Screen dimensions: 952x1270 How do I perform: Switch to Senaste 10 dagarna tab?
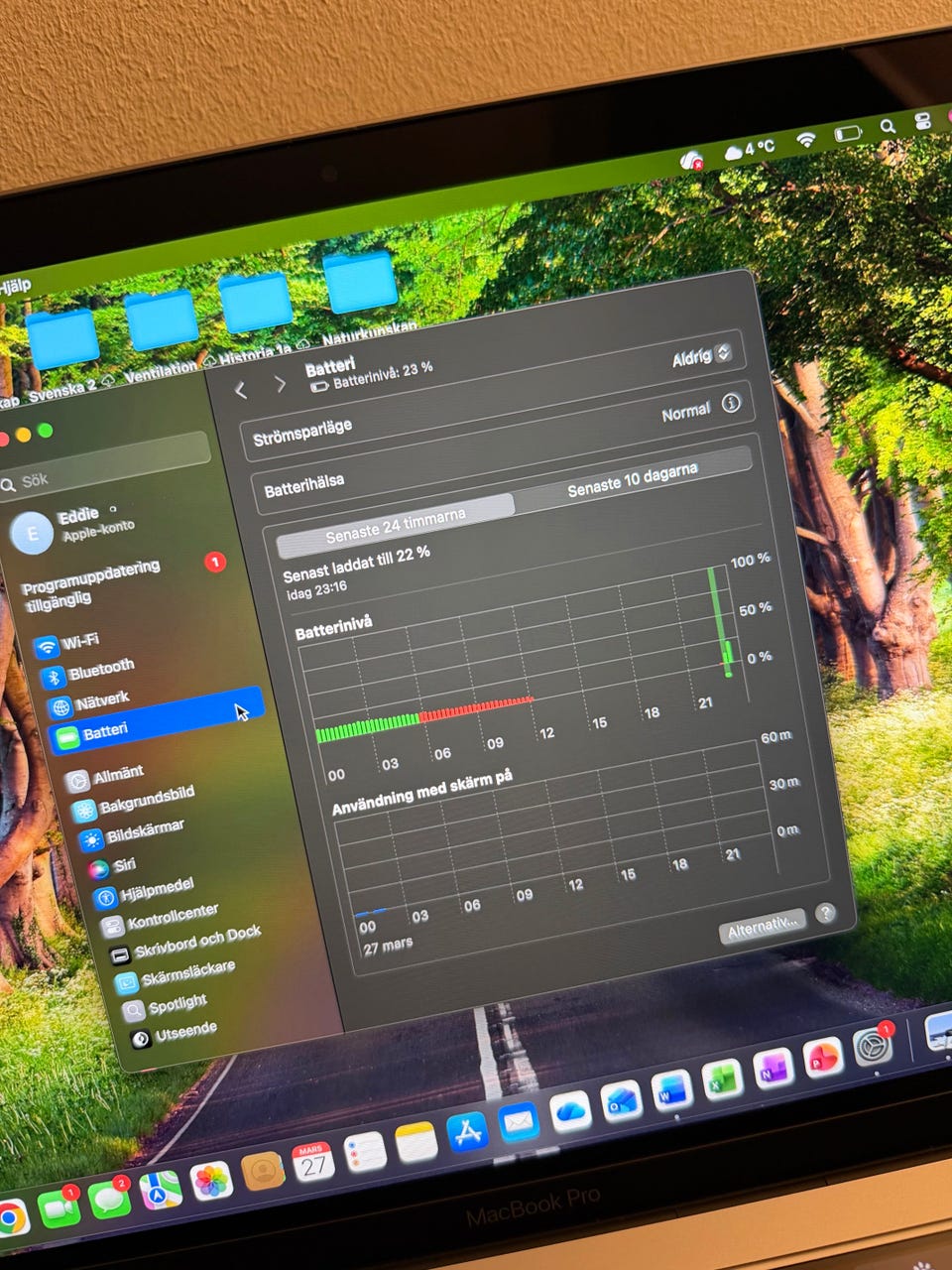(632, 481)
